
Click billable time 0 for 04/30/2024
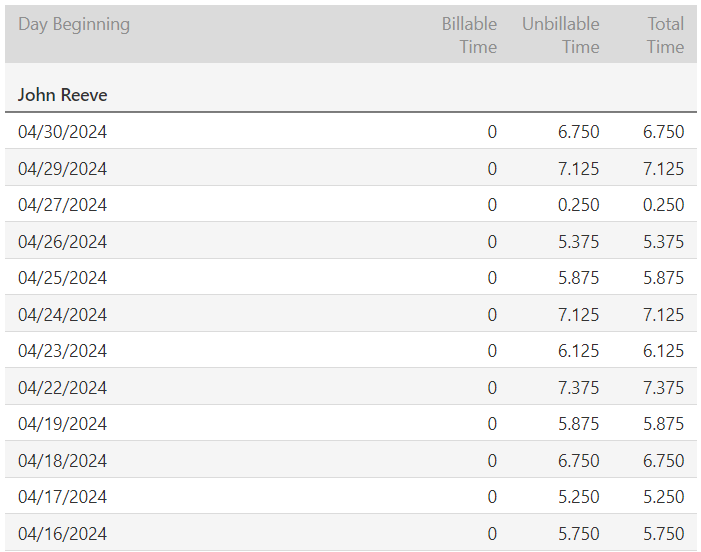pos(491,132)
